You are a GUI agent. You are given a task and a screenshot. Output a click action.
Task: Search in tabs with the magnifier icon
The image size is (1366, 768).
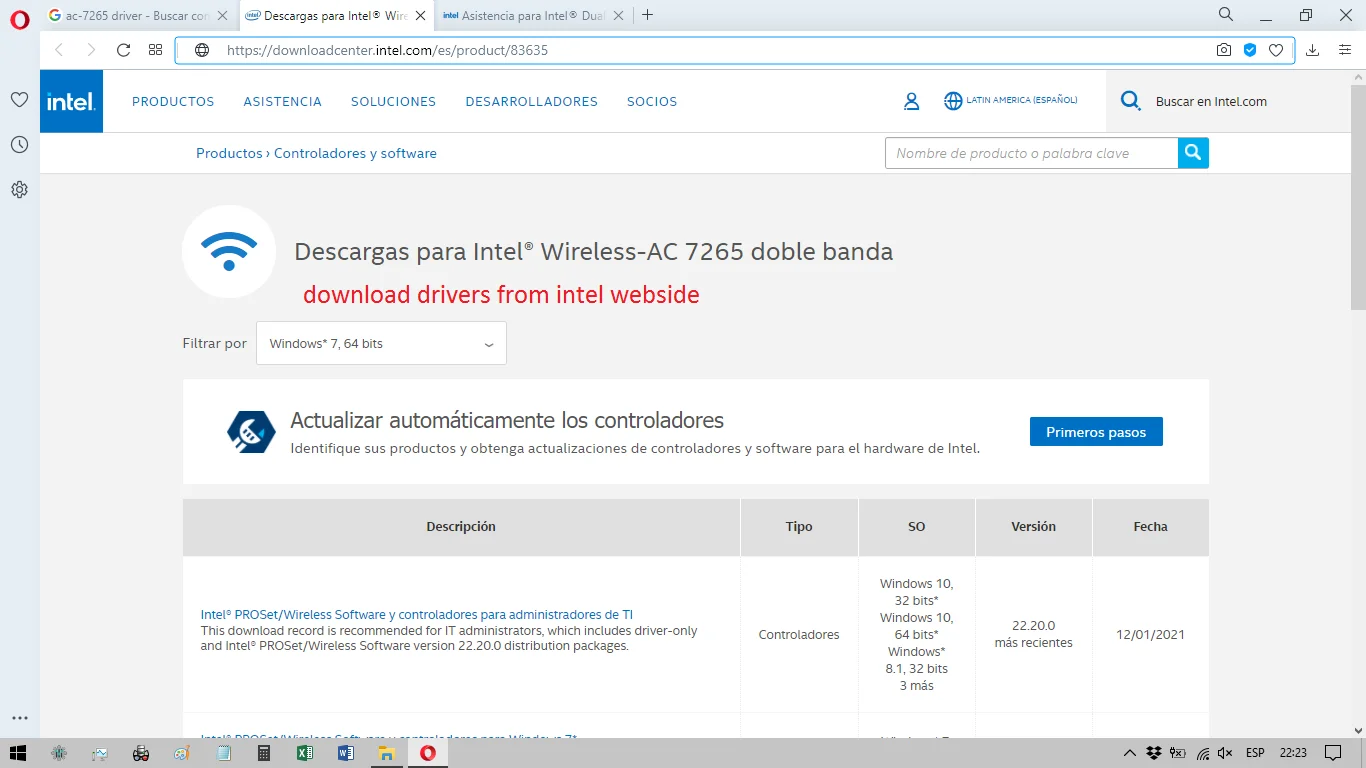1226,15
